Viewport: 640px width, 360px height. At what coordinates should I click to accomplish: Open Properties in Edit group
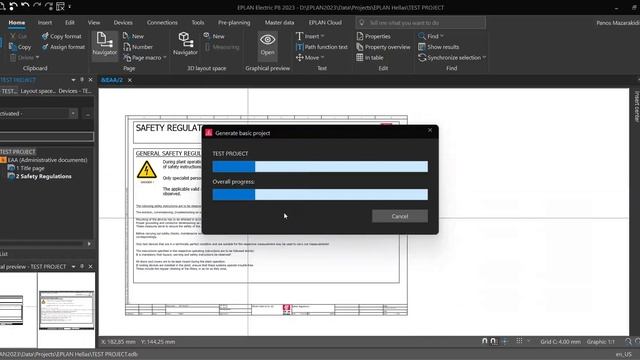coord(373,36)
